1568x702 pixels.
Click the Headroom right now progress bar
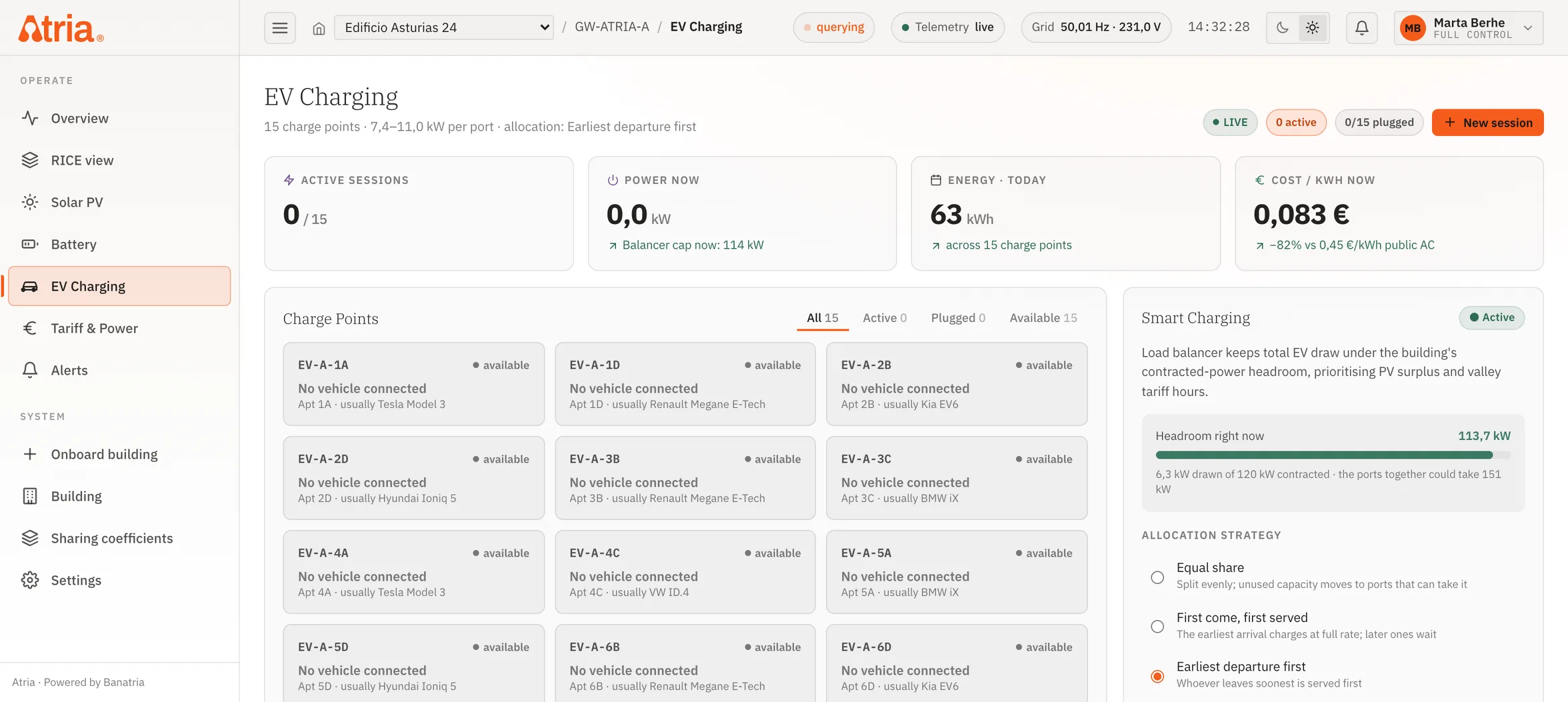click(x=1333, y=455)
